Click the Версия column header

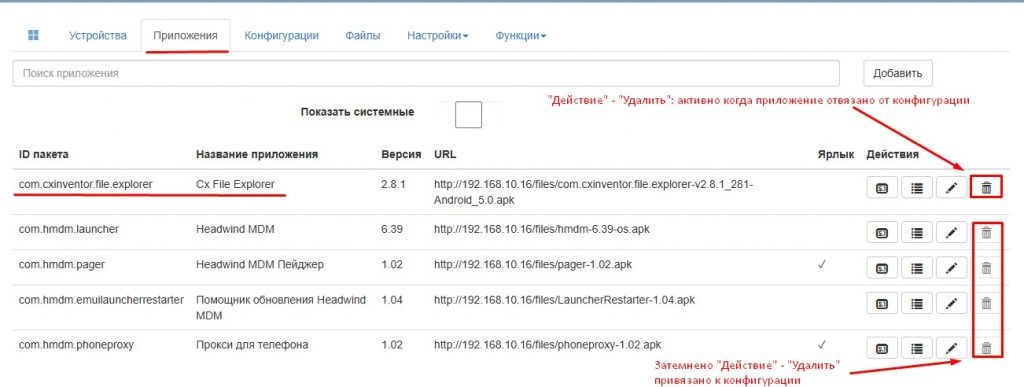tap(401, 155)
